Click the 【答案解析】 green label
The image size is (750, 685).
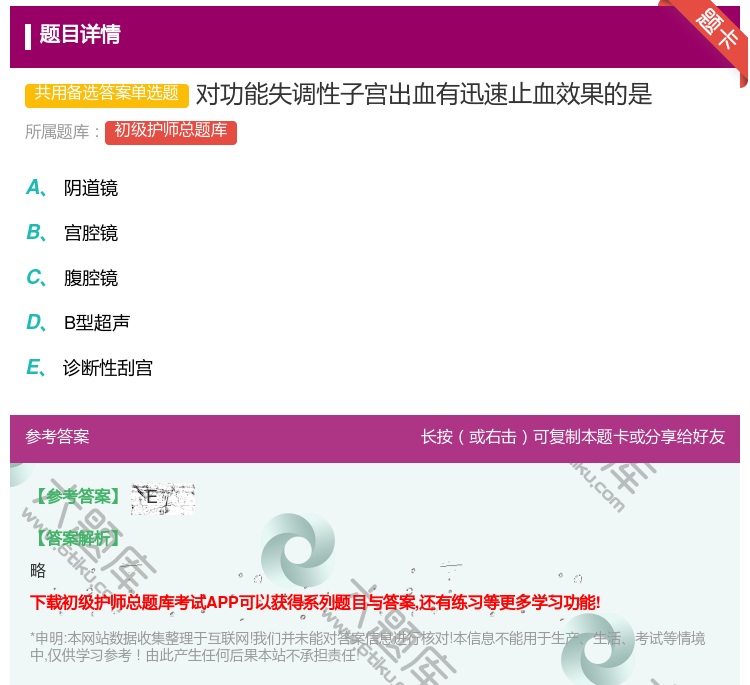[x=79, y=539]
